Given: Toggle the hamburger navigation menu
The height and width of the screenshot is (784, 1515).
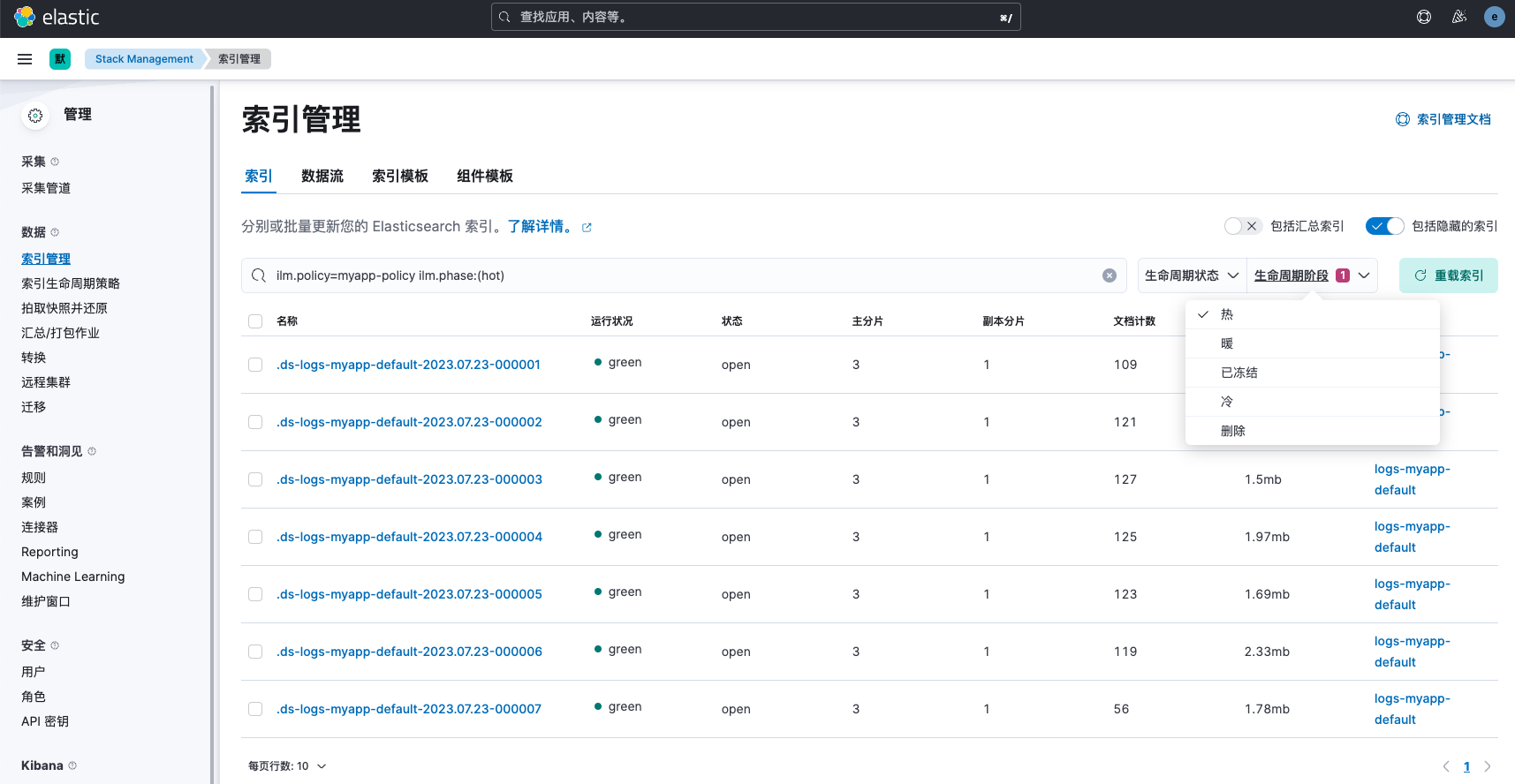Looking at the screenshot, I should click(x=25, y=59).
